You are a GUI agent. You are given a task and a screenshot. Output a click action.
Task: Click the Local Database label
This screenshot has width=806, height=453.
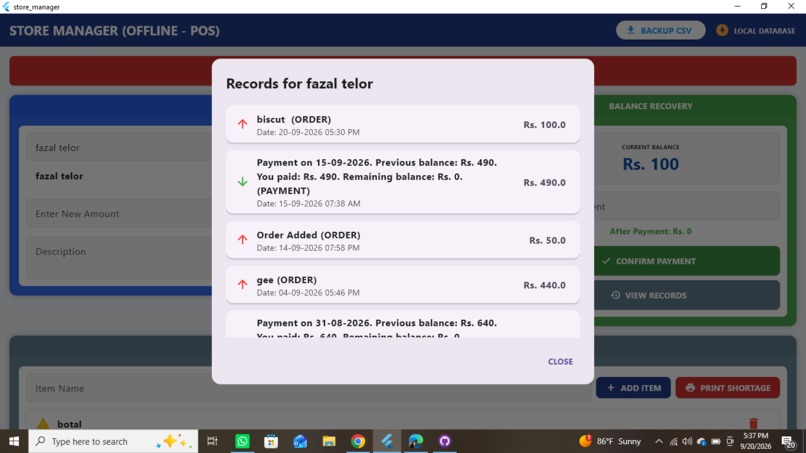764,31
